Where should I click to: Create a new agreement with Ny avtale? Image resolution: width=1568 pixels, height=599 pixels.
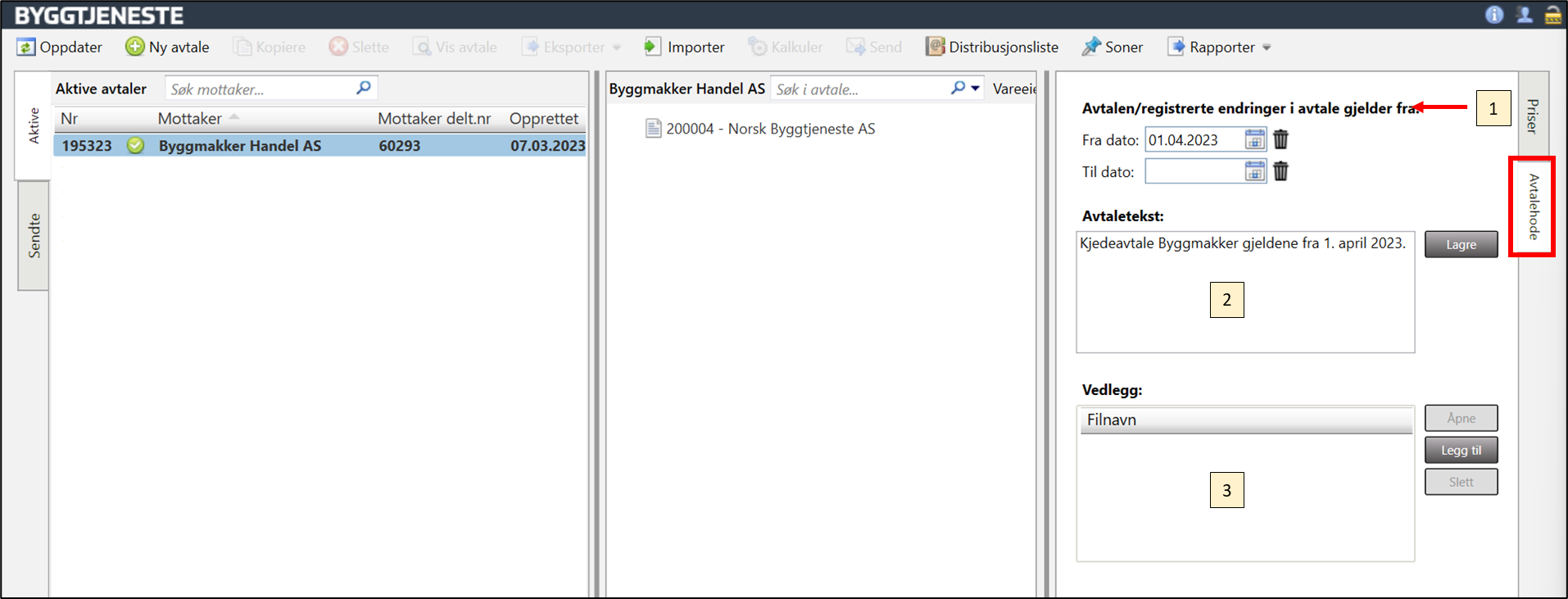click(135, 47)
